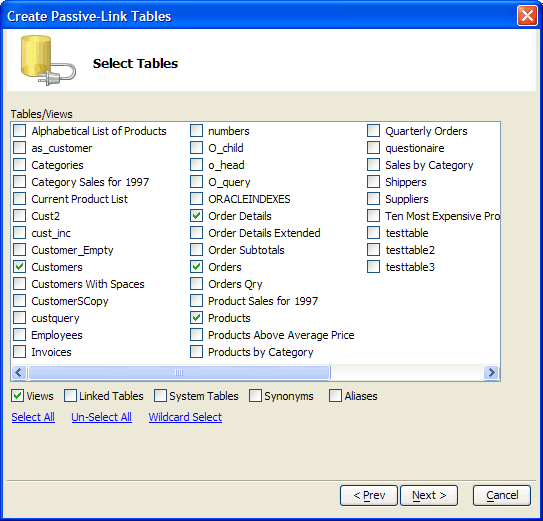Enable the System Tables filter
Viewport: 543px width, 521px height.
(160, 396)
